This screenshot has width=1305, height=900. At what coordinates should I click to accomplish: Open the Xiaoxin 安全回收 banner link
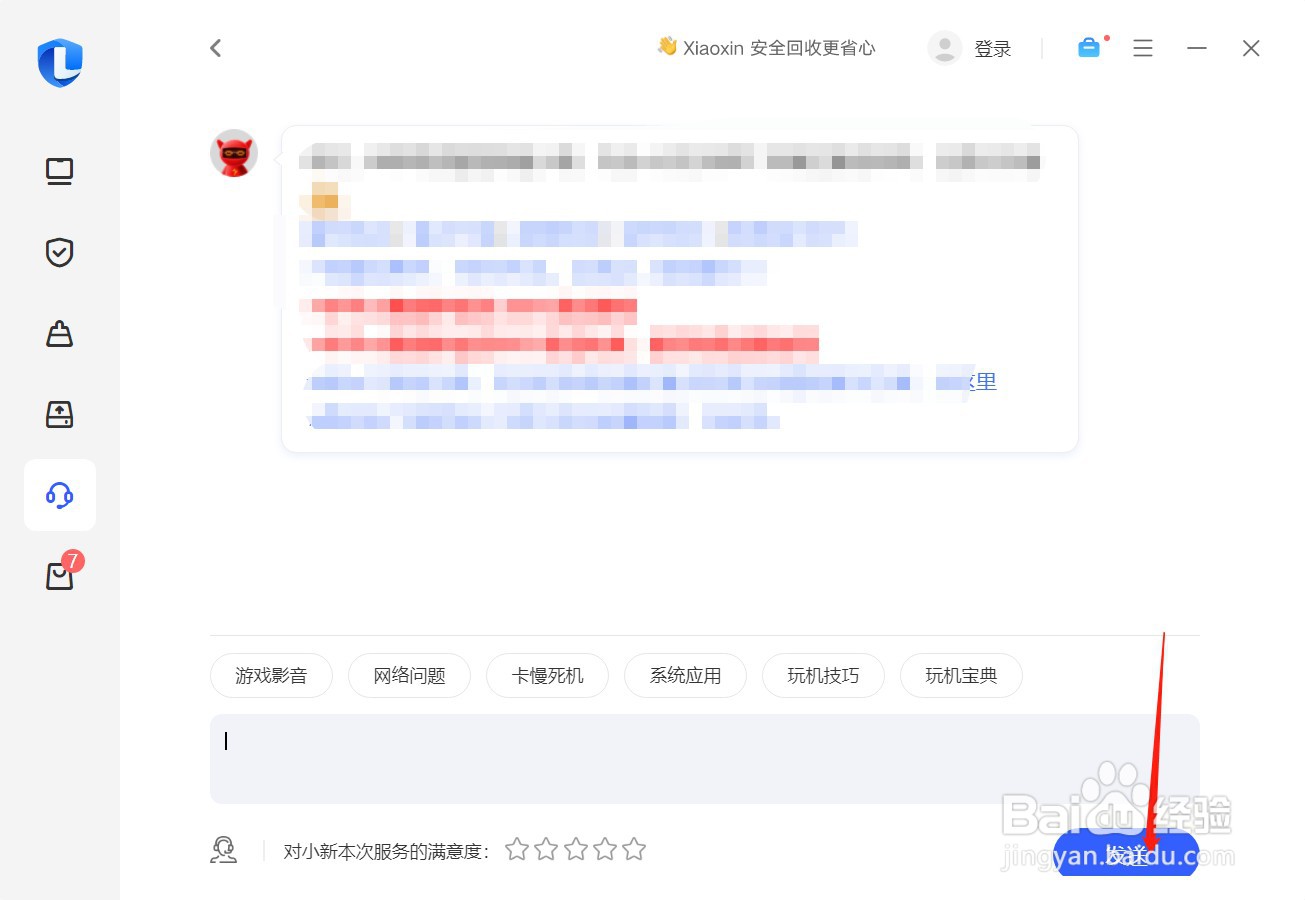[x=768, y=47]
